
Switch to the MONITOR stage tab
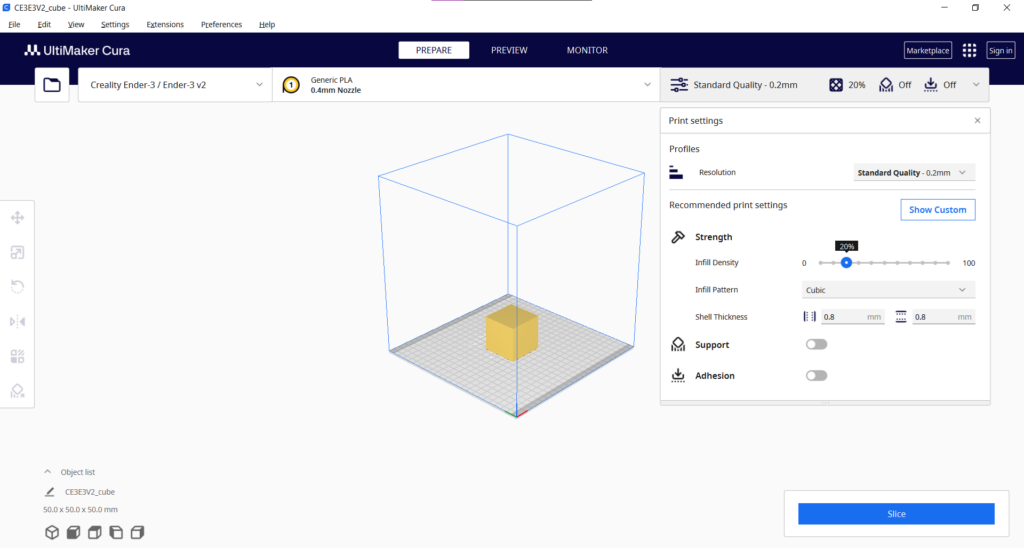click(587, 50)
